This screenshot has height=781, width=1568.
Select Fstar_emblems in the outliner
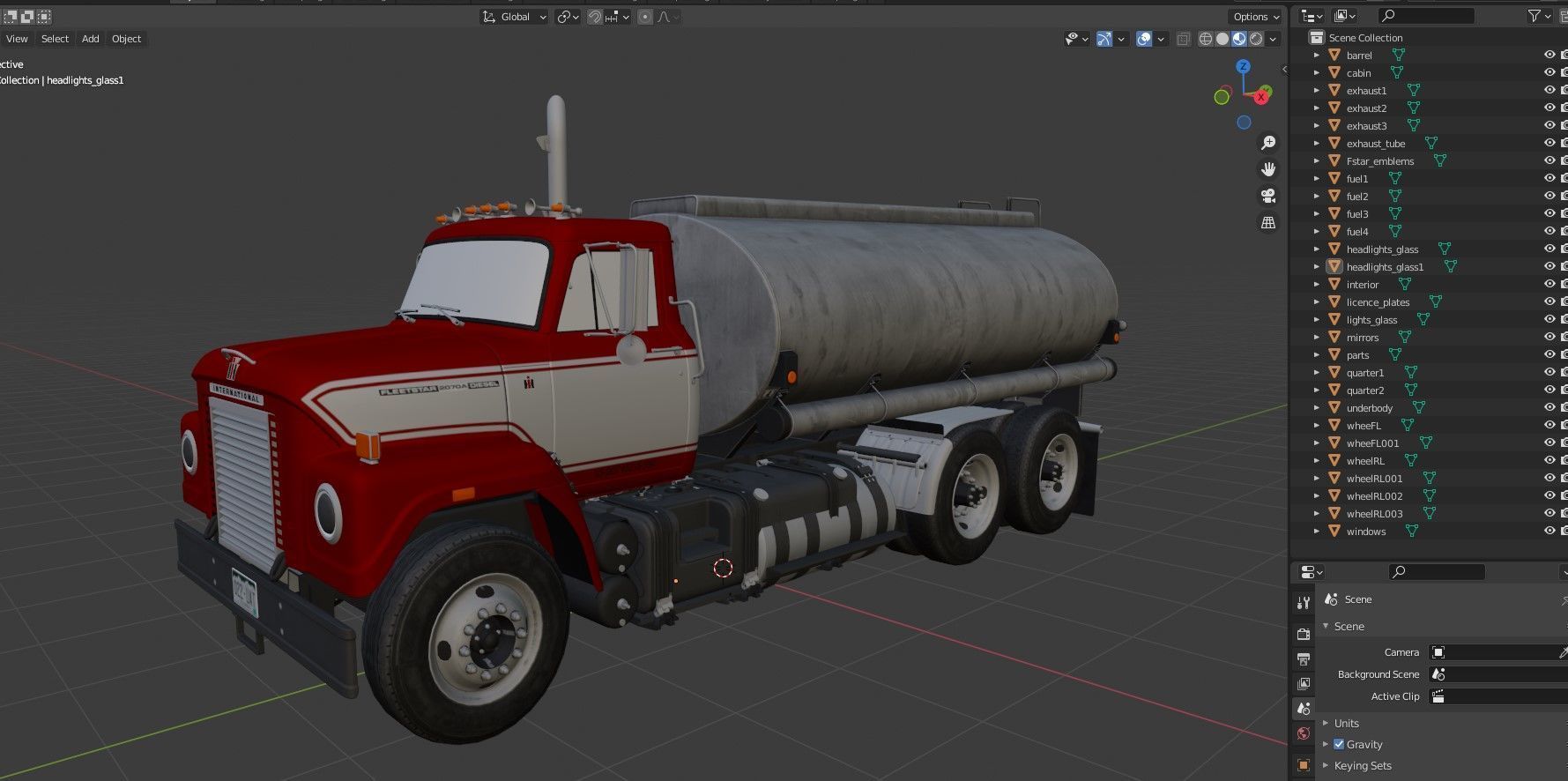click(1380, 161)
